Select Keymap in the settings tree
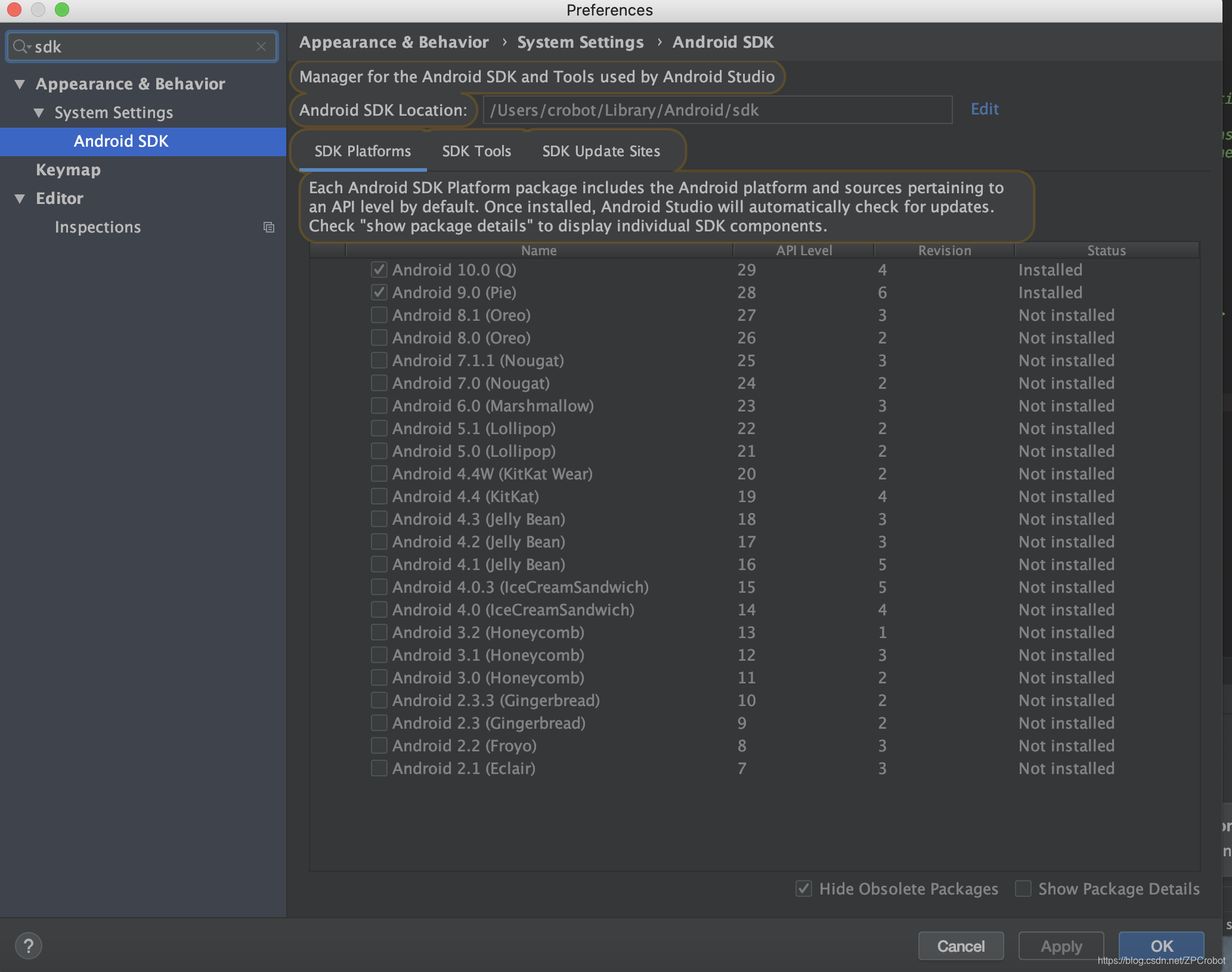Image resolution: width=1232 pixels, height=972 pixels. pos(68,170)
